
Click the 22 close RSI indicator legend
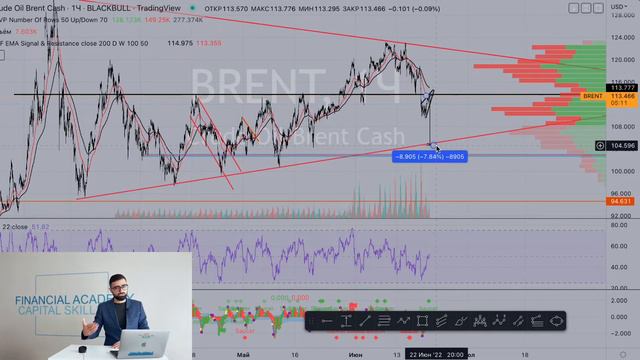point(15,227)
